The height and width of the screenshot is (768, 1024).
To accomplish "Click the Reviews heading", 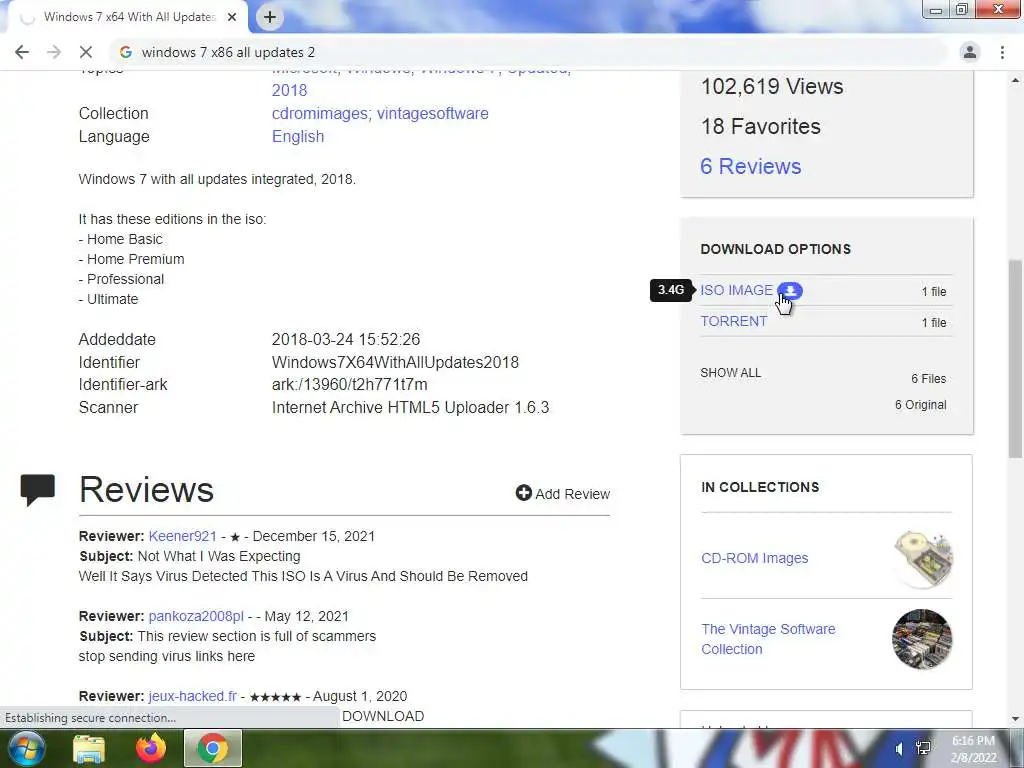I will click(146, 490).
